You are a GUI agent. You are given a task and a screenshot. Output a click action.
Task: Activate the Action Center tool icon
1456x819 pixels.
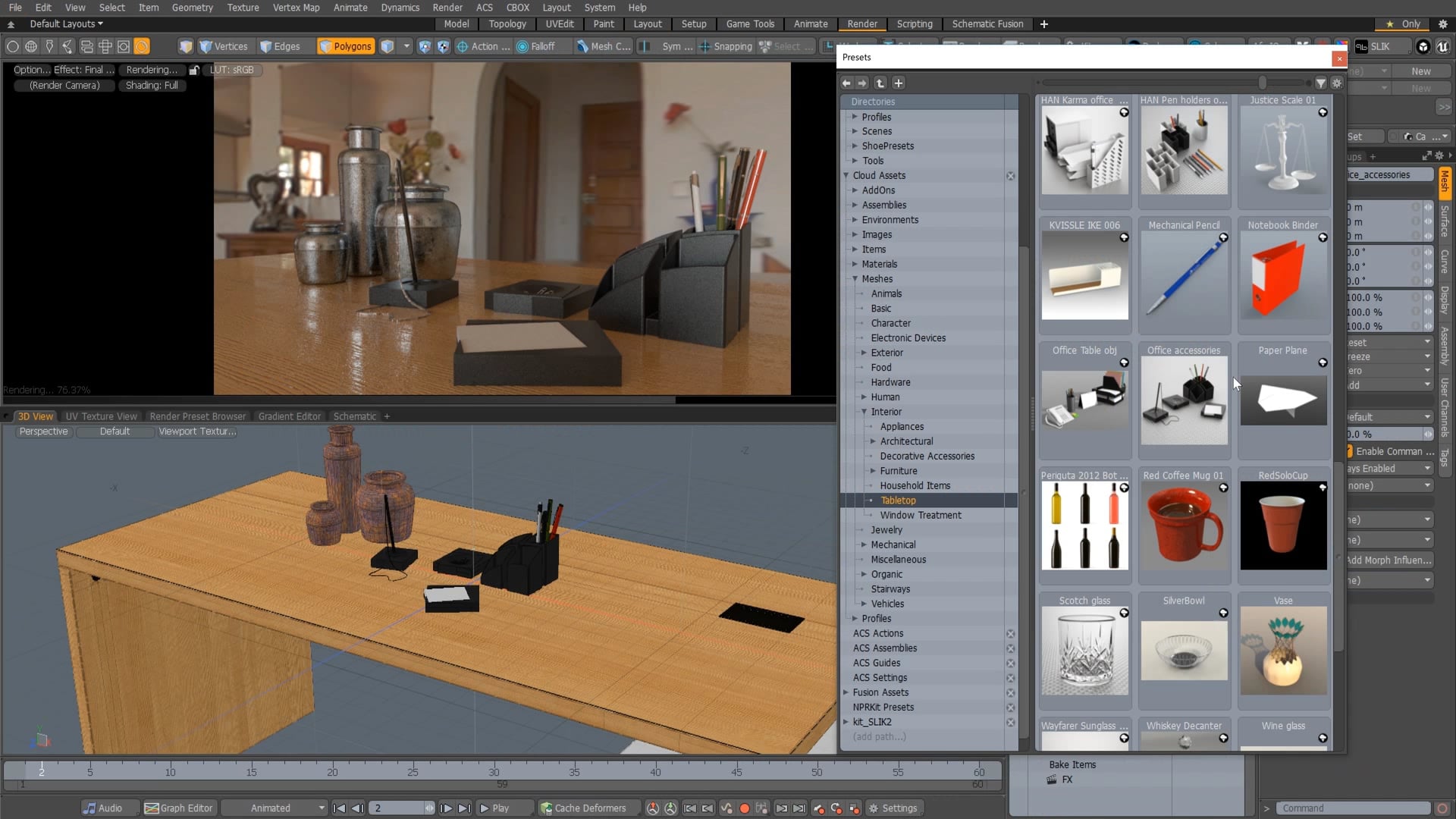[463, 46]
